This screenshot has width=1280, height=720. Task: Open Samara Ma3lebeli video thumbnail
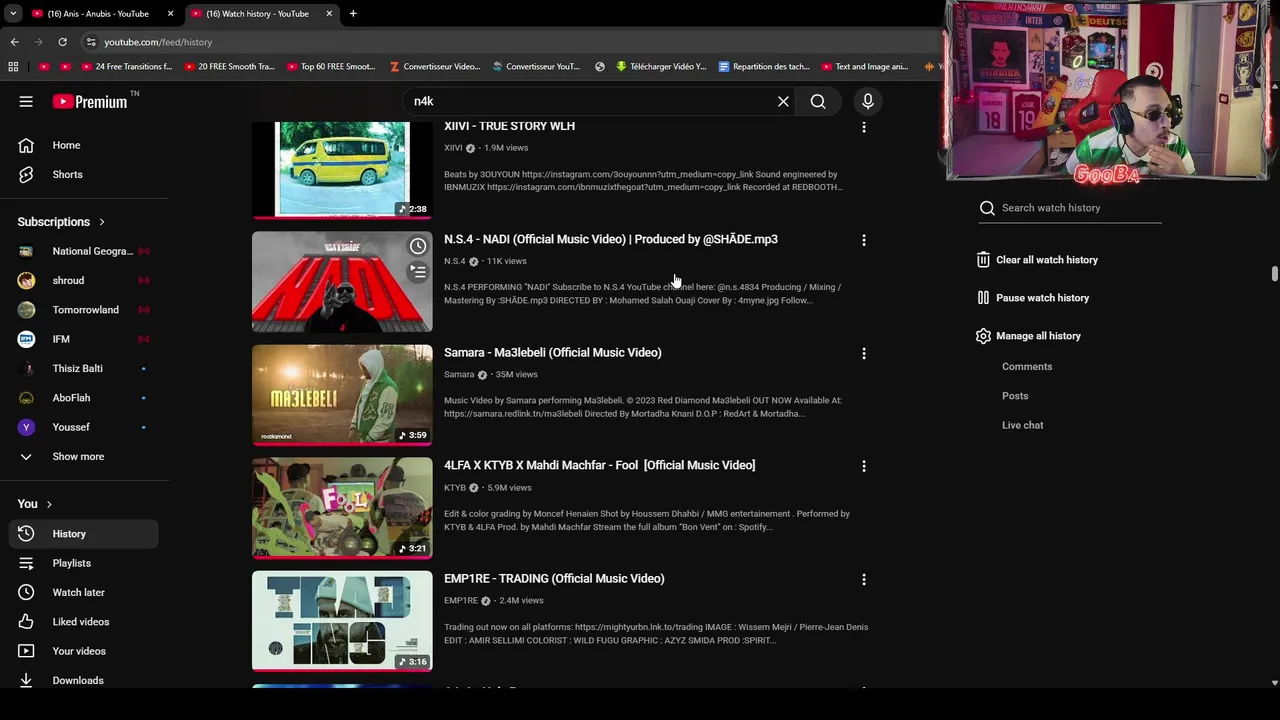tap(342, 395)
